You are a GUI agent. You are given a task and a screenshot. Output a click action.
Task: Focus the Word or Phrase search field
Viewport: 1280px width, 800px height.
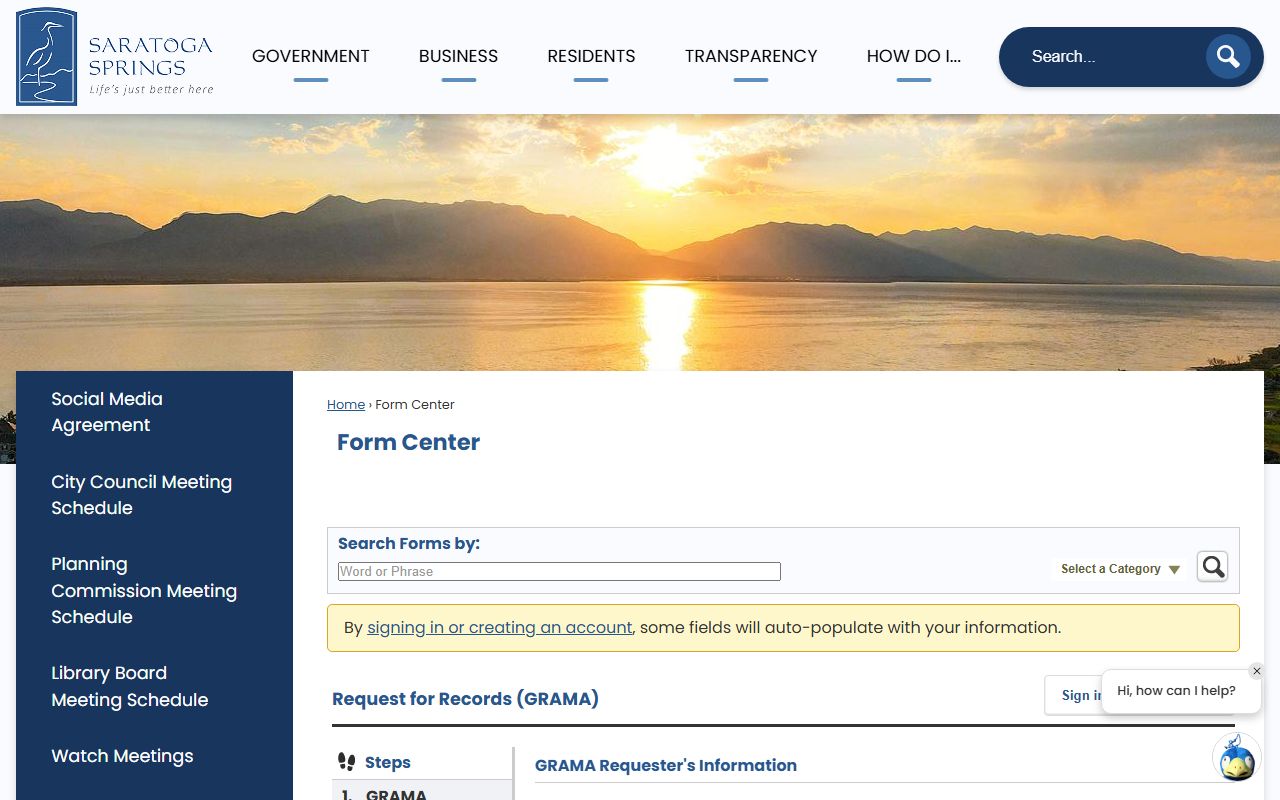click(x=559, y=571)
